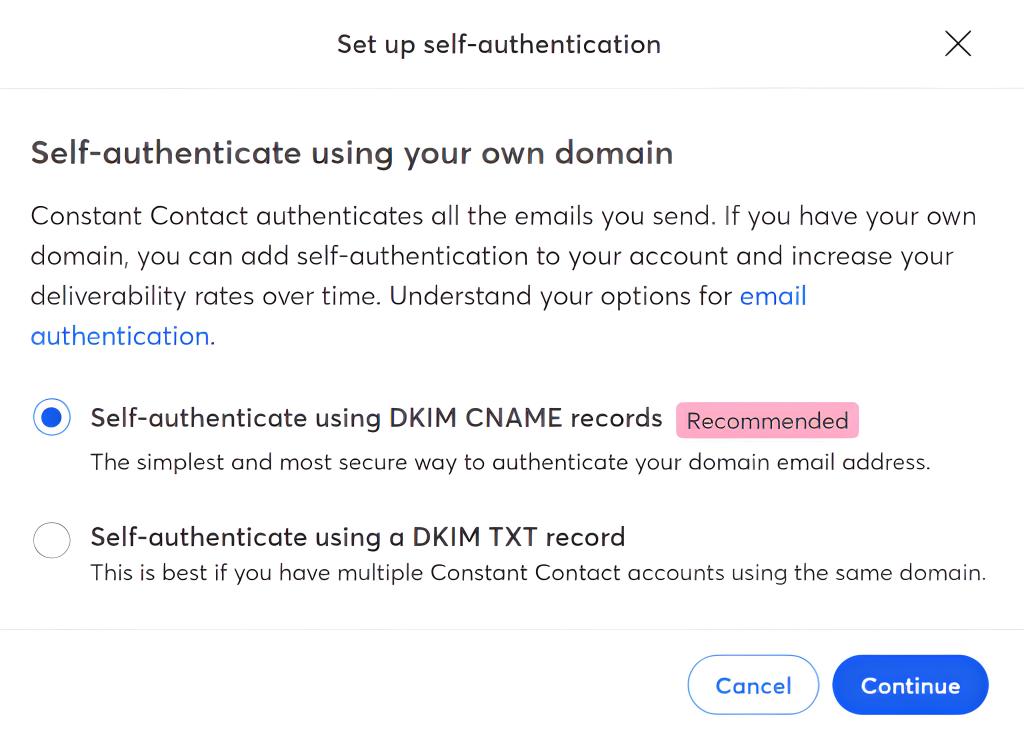Follow the "authentication." link on the second line
1024x732 pixels.
click(x=122, y=336)
